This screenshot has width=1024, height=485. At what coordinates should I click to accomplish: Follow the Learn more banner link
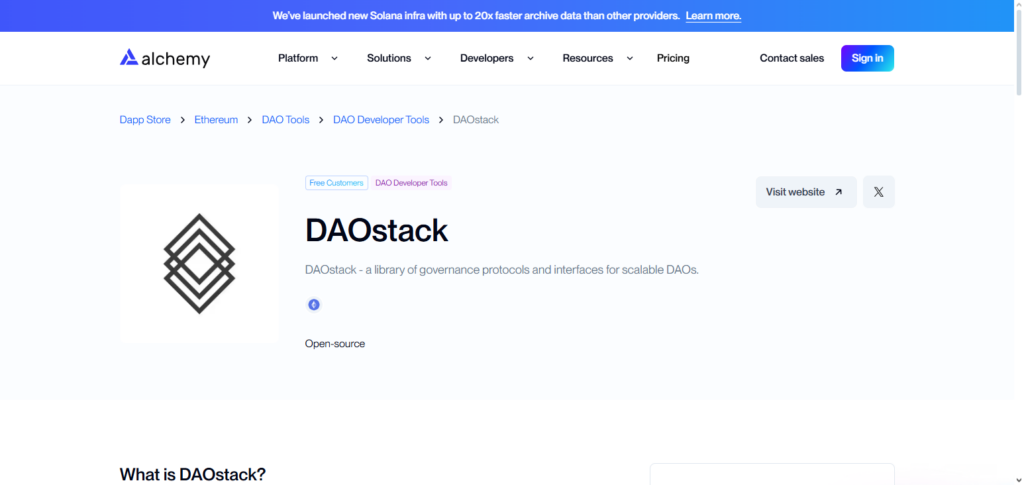pos(713,16)
